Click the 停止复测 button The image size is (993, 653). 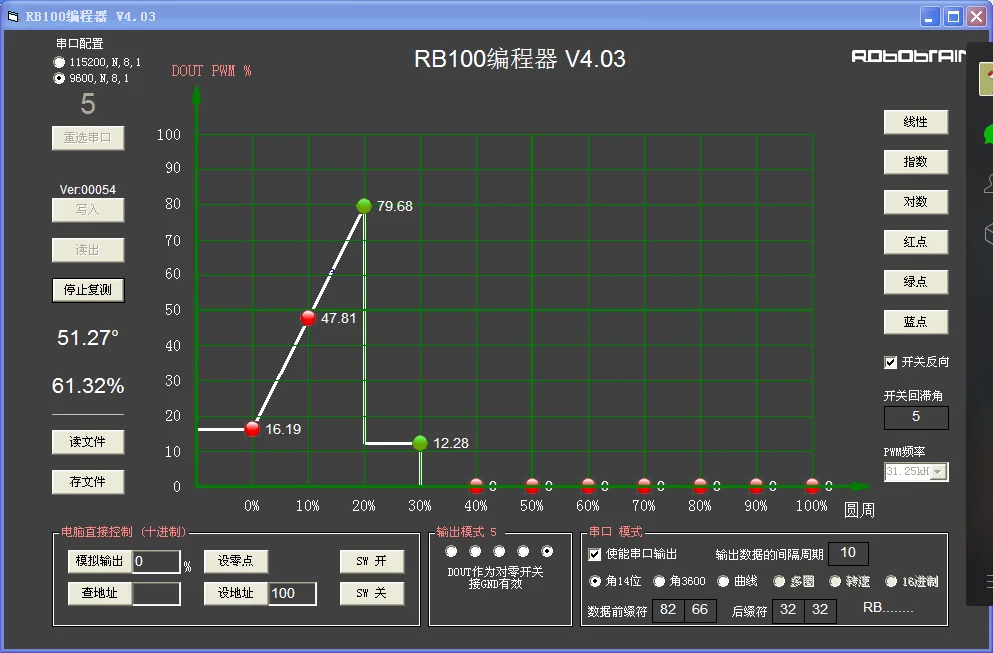point(87,290)
